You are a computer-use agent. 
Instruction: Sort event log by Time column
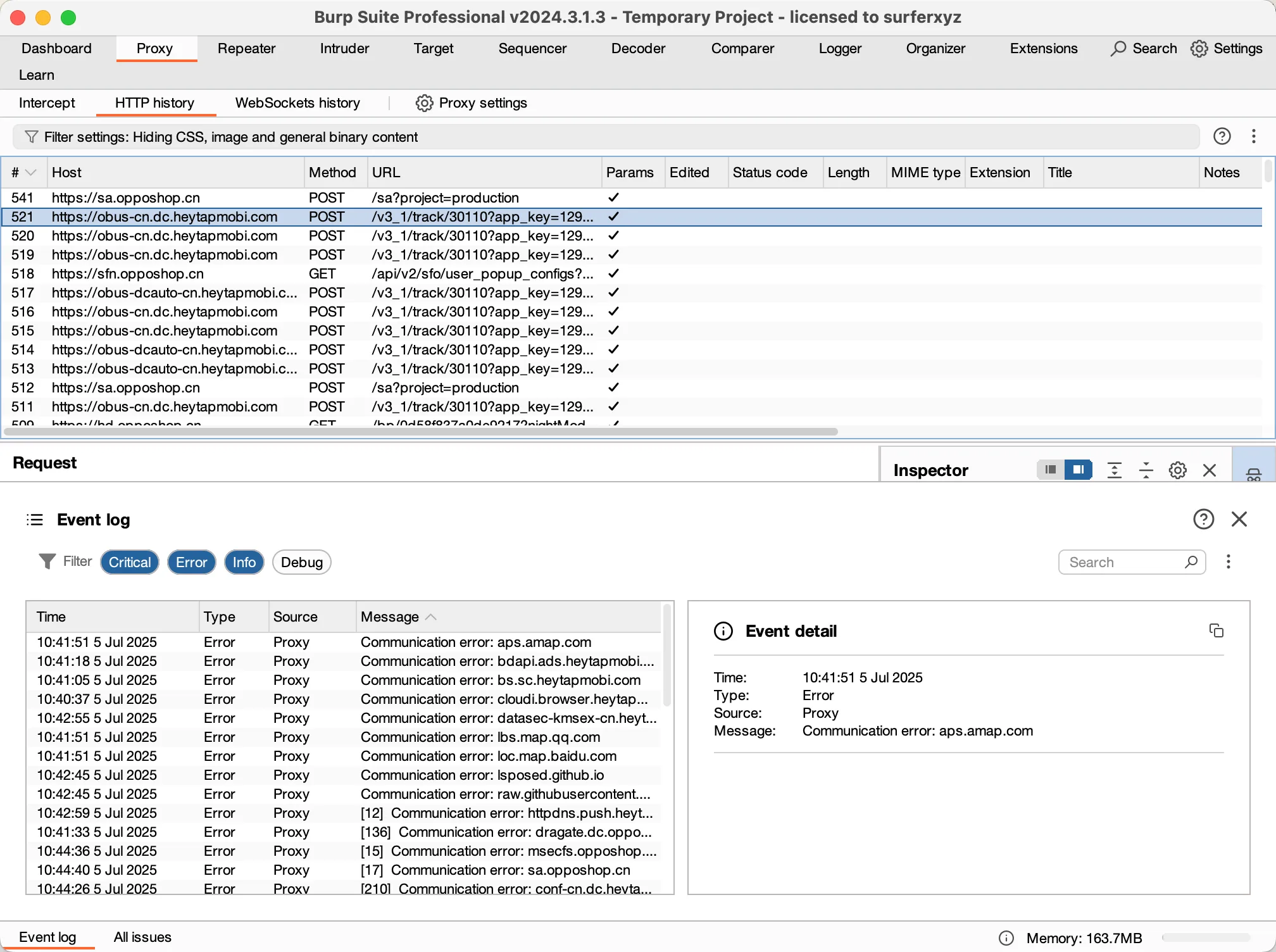[x=113, y=617]
